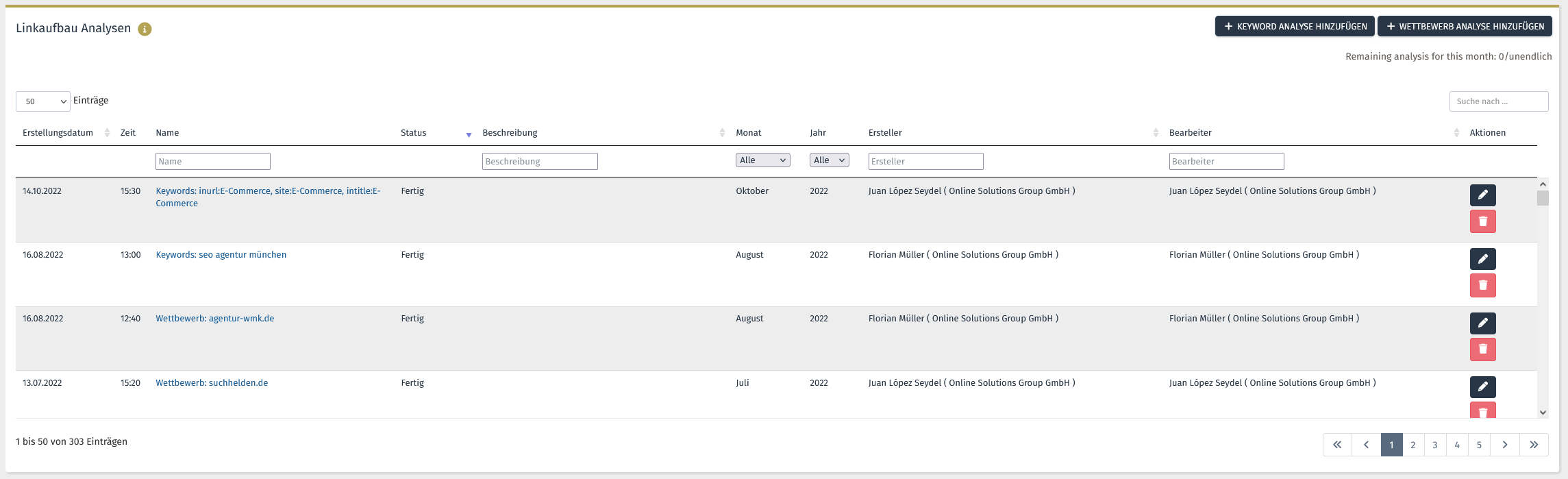Click the Jahr column header
The width and height of the screenshot is (1568, 479).
pyautogui.click(x=818, y=133)
